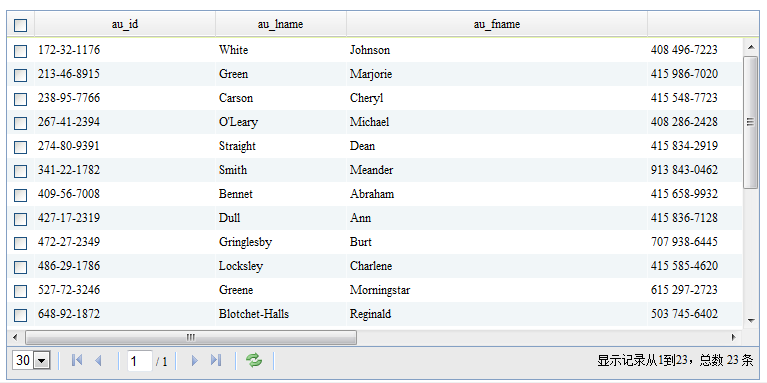Screen dimensions: 767x383
Task: Click first name Michael
Action: (x=369, y=122)
